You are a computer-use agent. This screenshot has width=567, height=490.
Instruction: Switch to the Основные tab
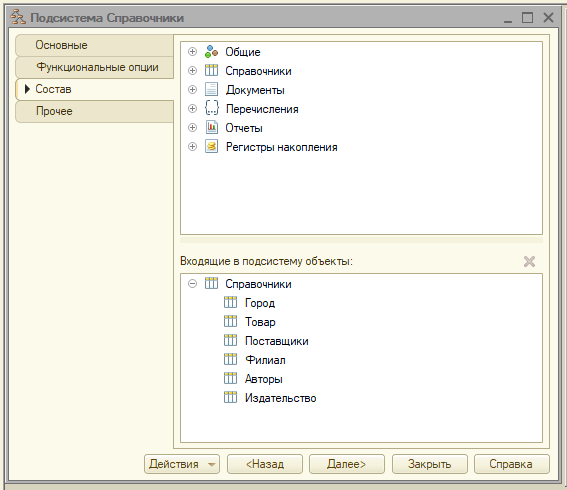[x=95, y=45]
